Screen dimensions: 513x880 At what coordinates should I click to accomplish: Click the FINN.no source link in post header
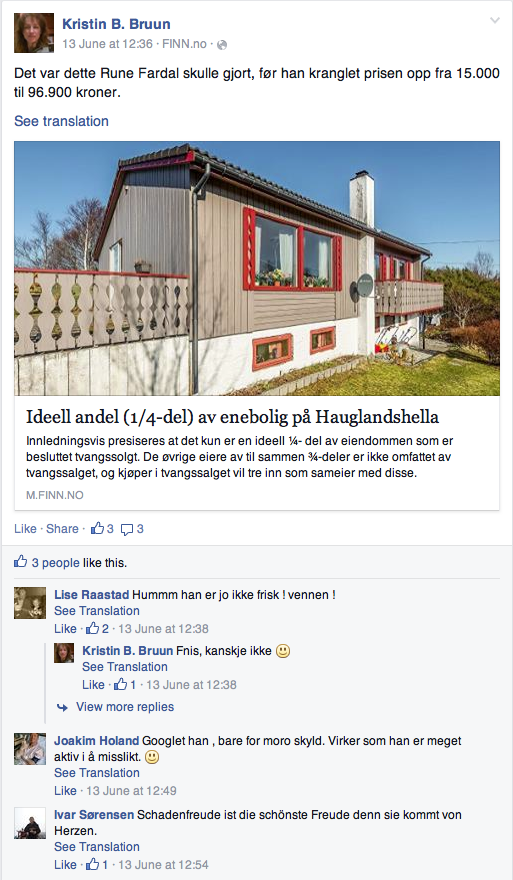coord(184,44)
